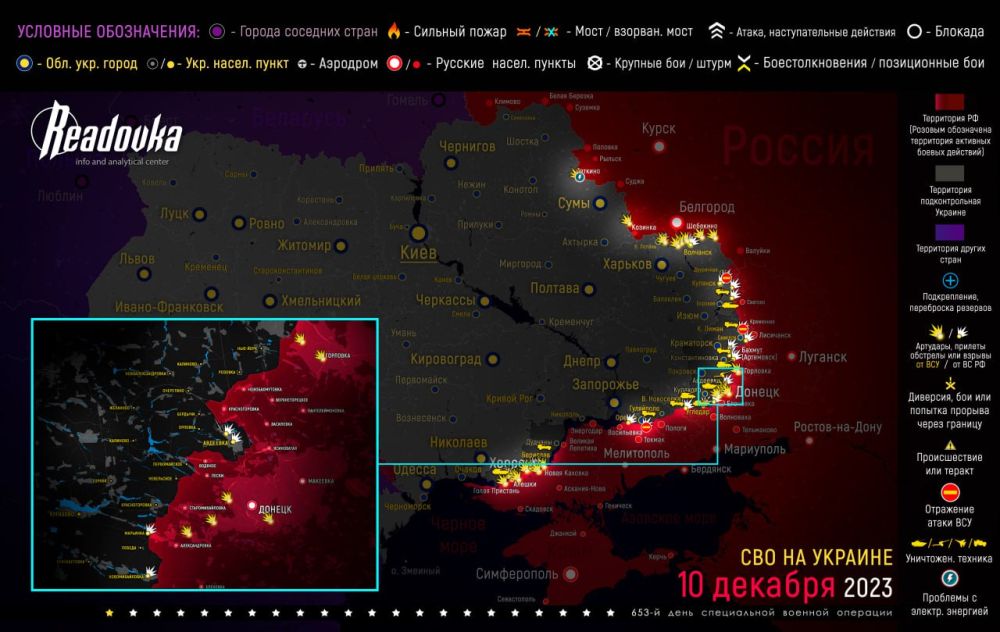Select the gray Ukraine-controlled territory swatch
This screenshot has width=1000, height=632.
pos(950,173)
